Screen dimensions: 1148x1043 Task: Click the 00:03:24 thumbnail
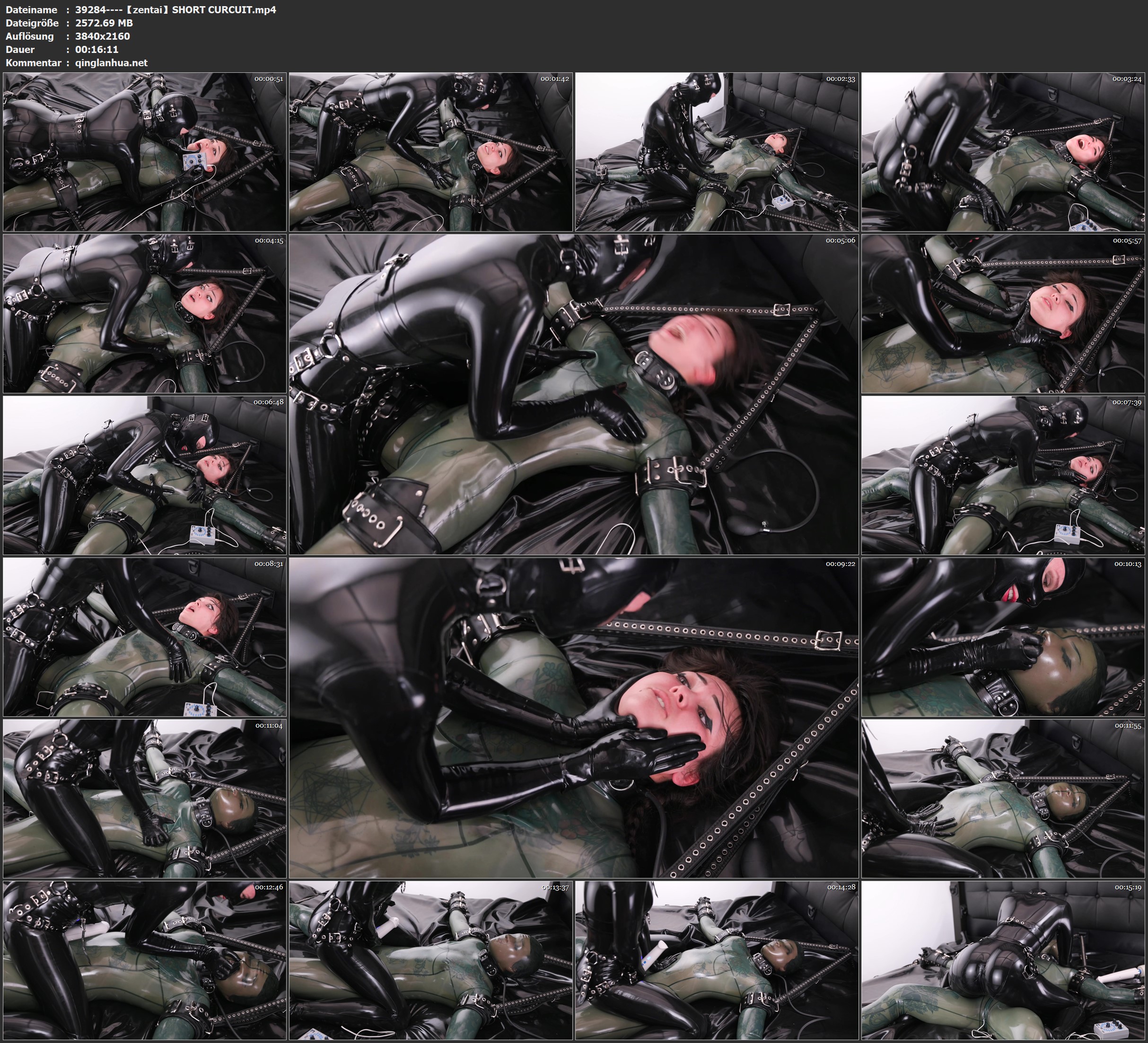(1003, 151)
